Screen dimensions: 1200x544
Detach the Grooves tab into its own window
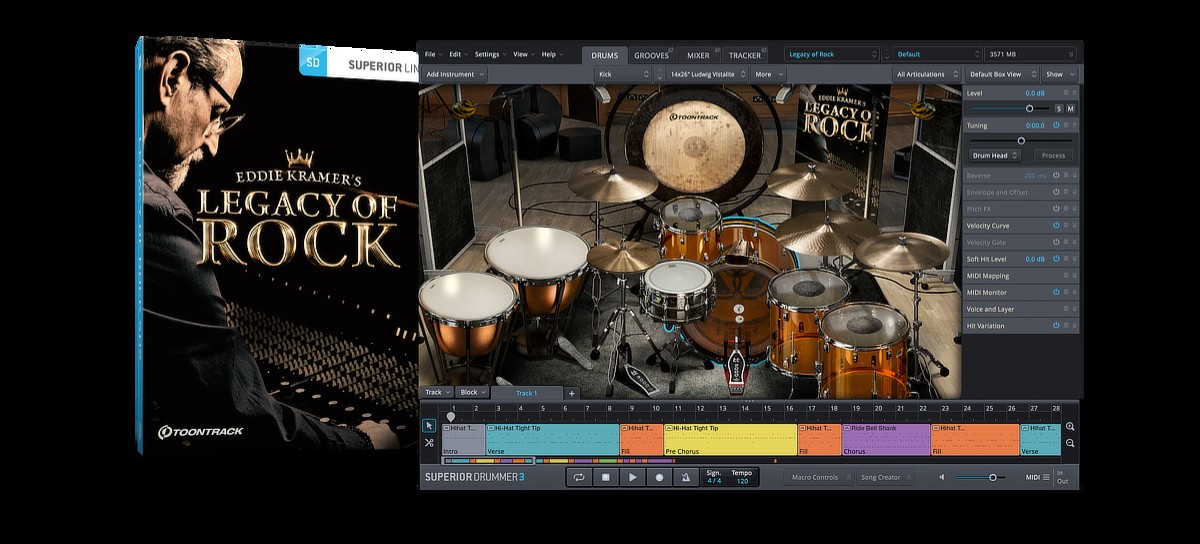coord(670,50)
